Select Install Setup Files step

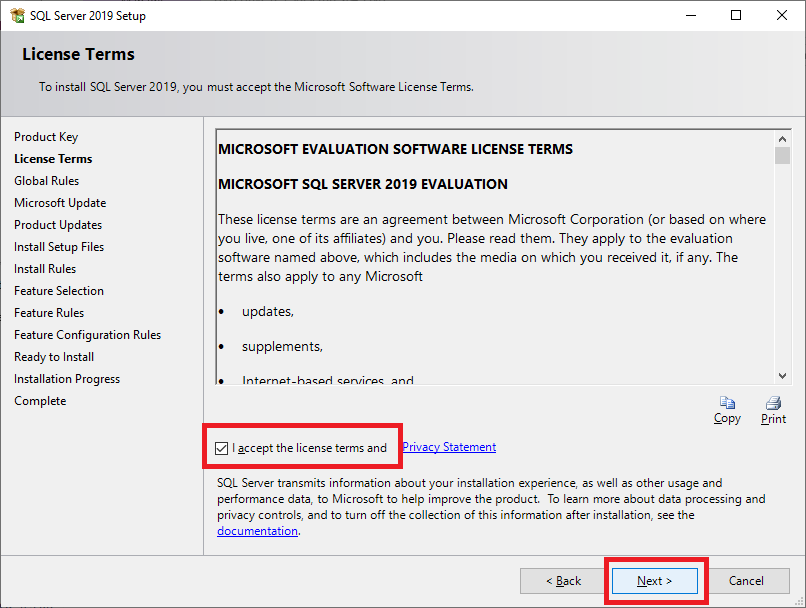pos(59,247)
